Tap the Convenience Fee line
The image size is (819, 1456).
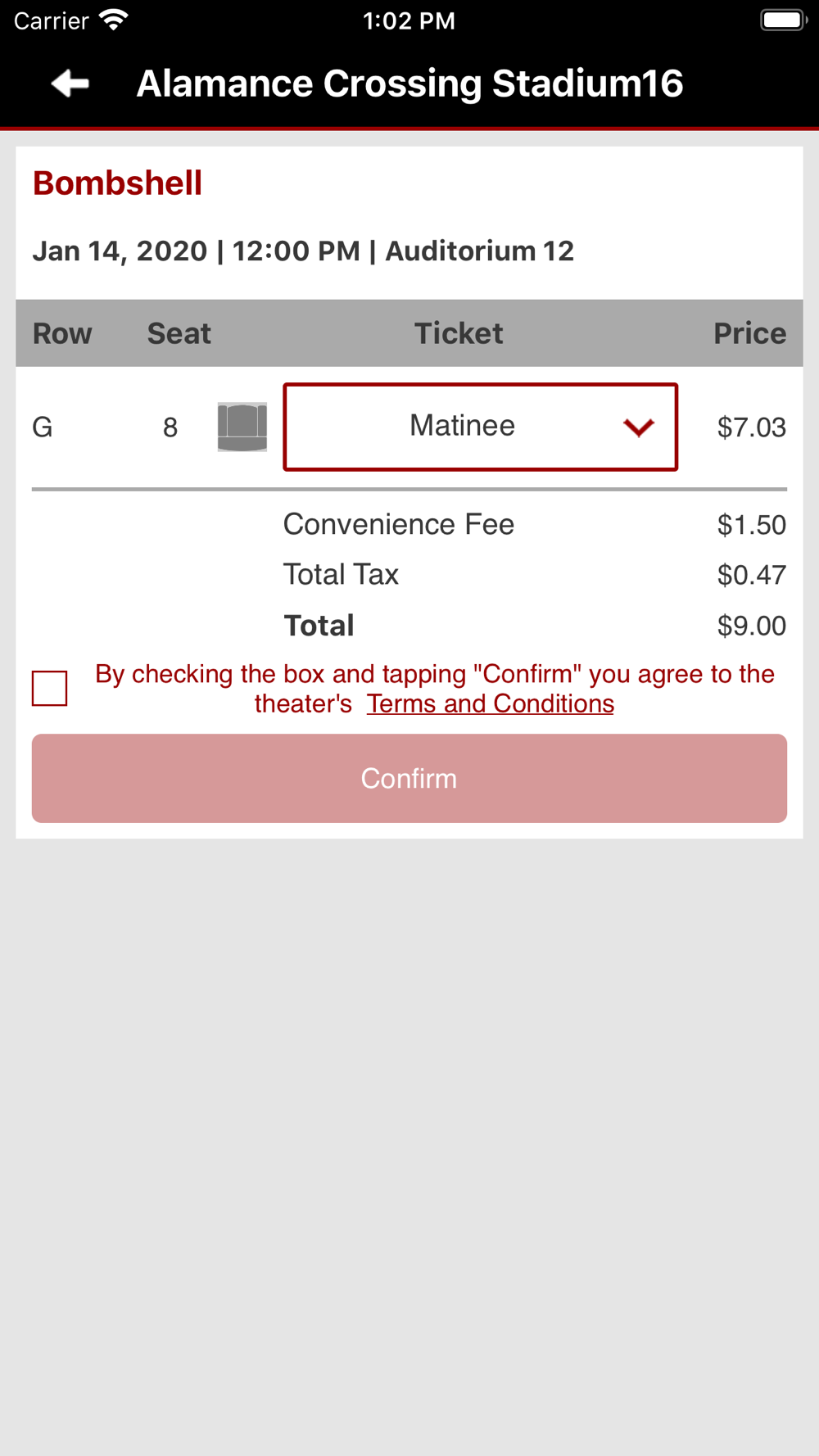coord(535,524)
